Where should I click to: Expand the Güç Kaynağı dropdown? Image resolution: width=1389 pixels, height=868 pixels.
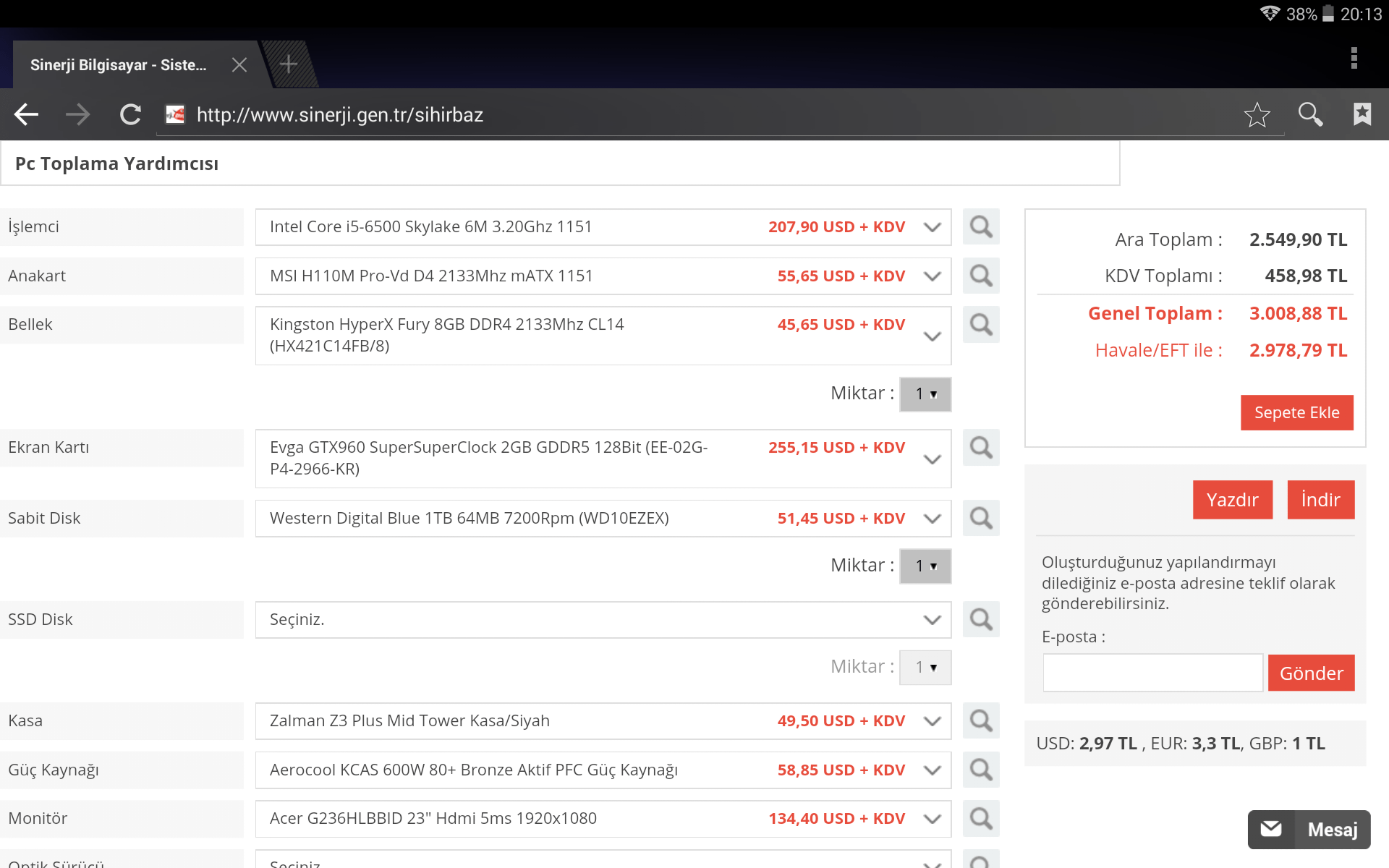tap(932, 770)
